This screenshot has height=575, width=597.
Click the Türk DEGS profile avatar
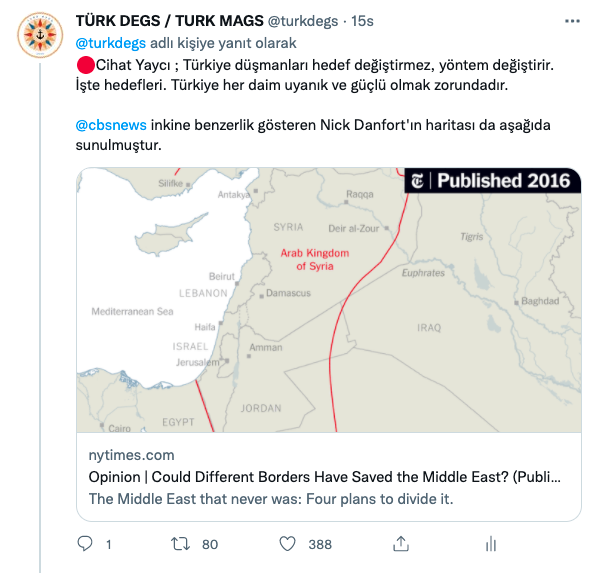coord(40,35)
